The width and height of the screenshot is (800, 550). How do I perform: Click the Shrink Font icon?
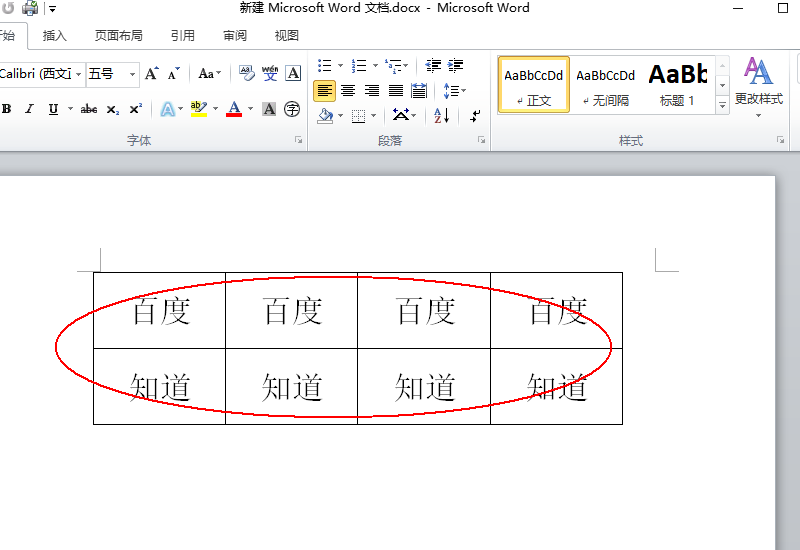click(x=174, y=74)
